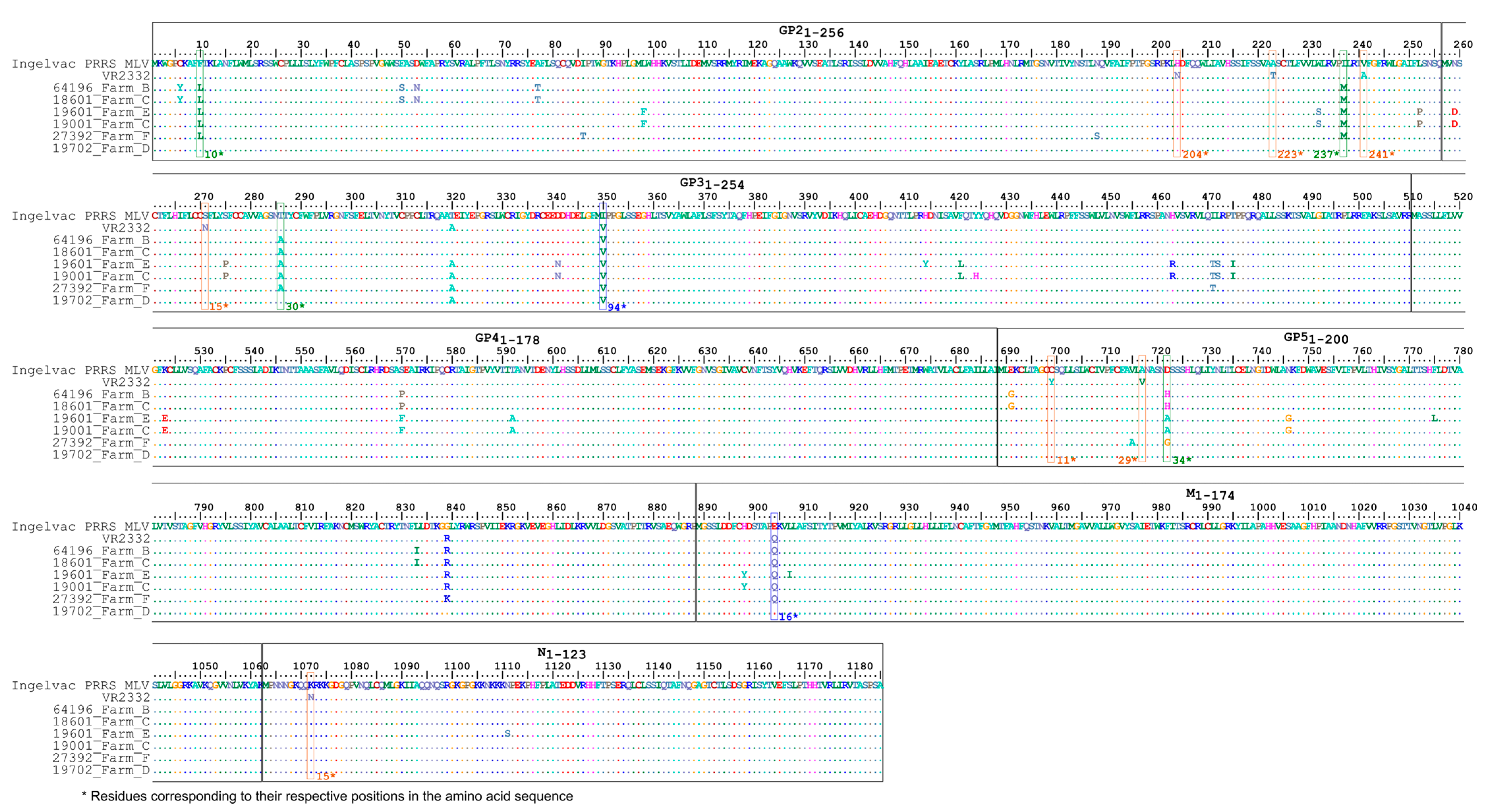
Task: Click the green 10* residue marker
Action: pyautogui.click(x=214, y=154)
